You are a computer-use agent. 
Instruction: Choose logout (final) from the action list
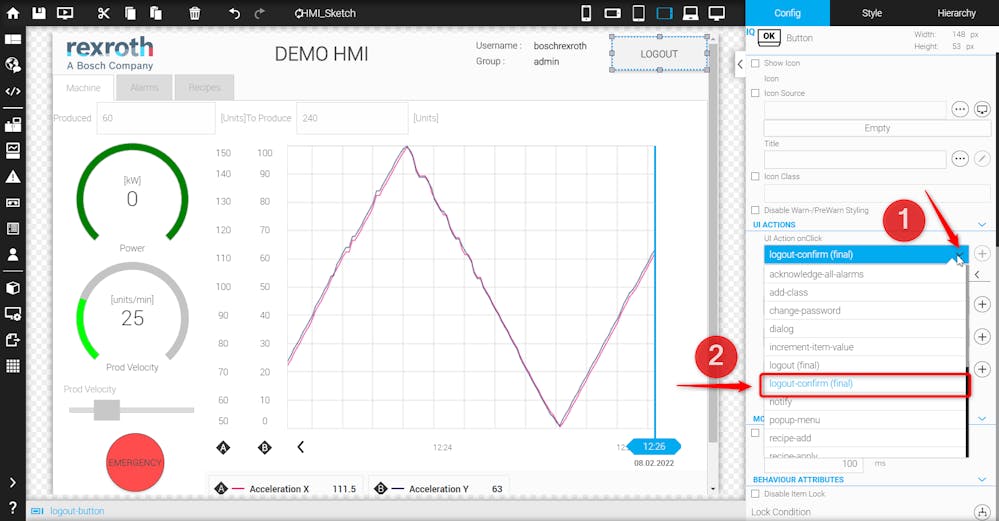tap(865, 365)
